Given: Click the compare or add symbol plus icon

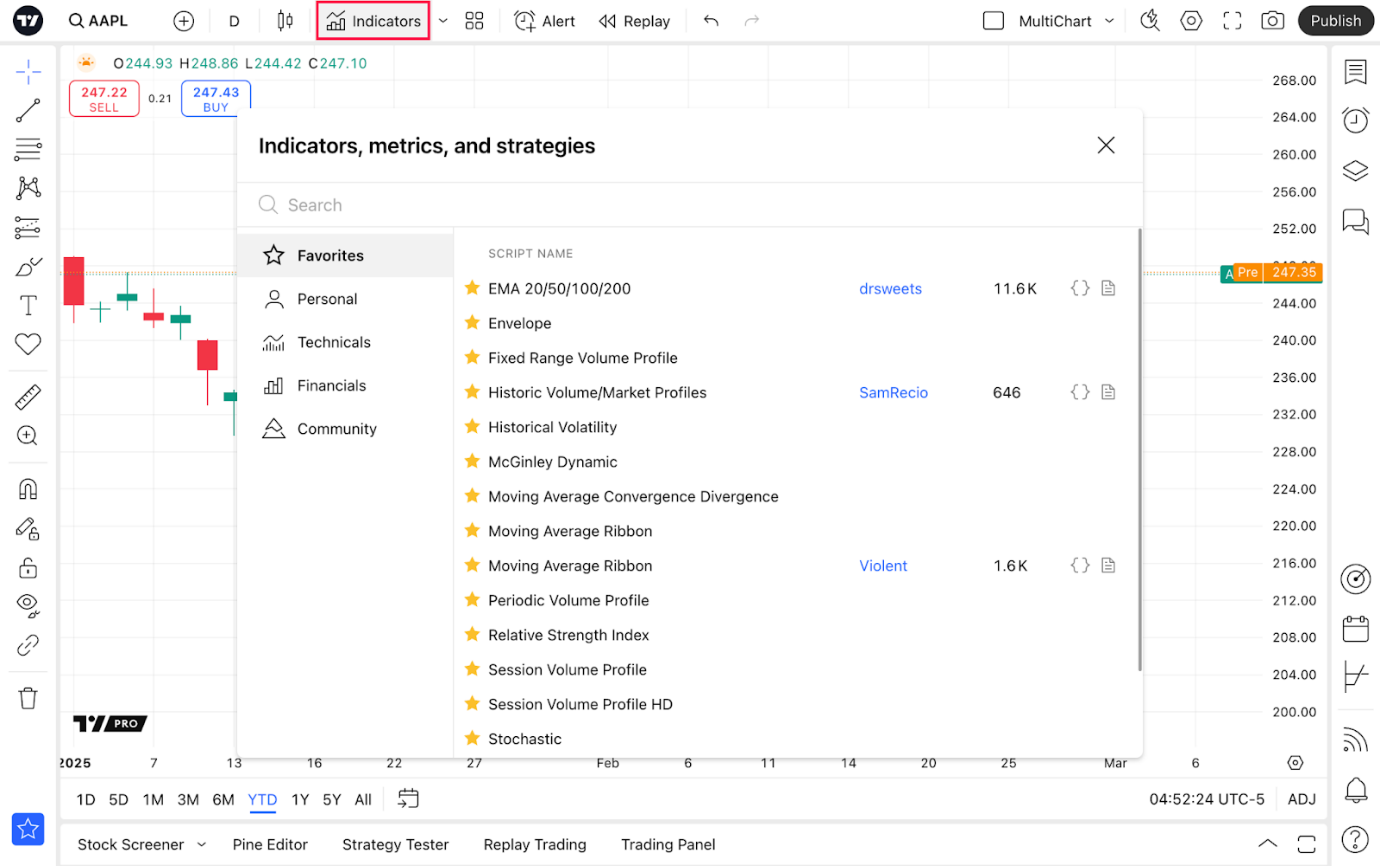Looking at the screenshot, I should point(184,21).
